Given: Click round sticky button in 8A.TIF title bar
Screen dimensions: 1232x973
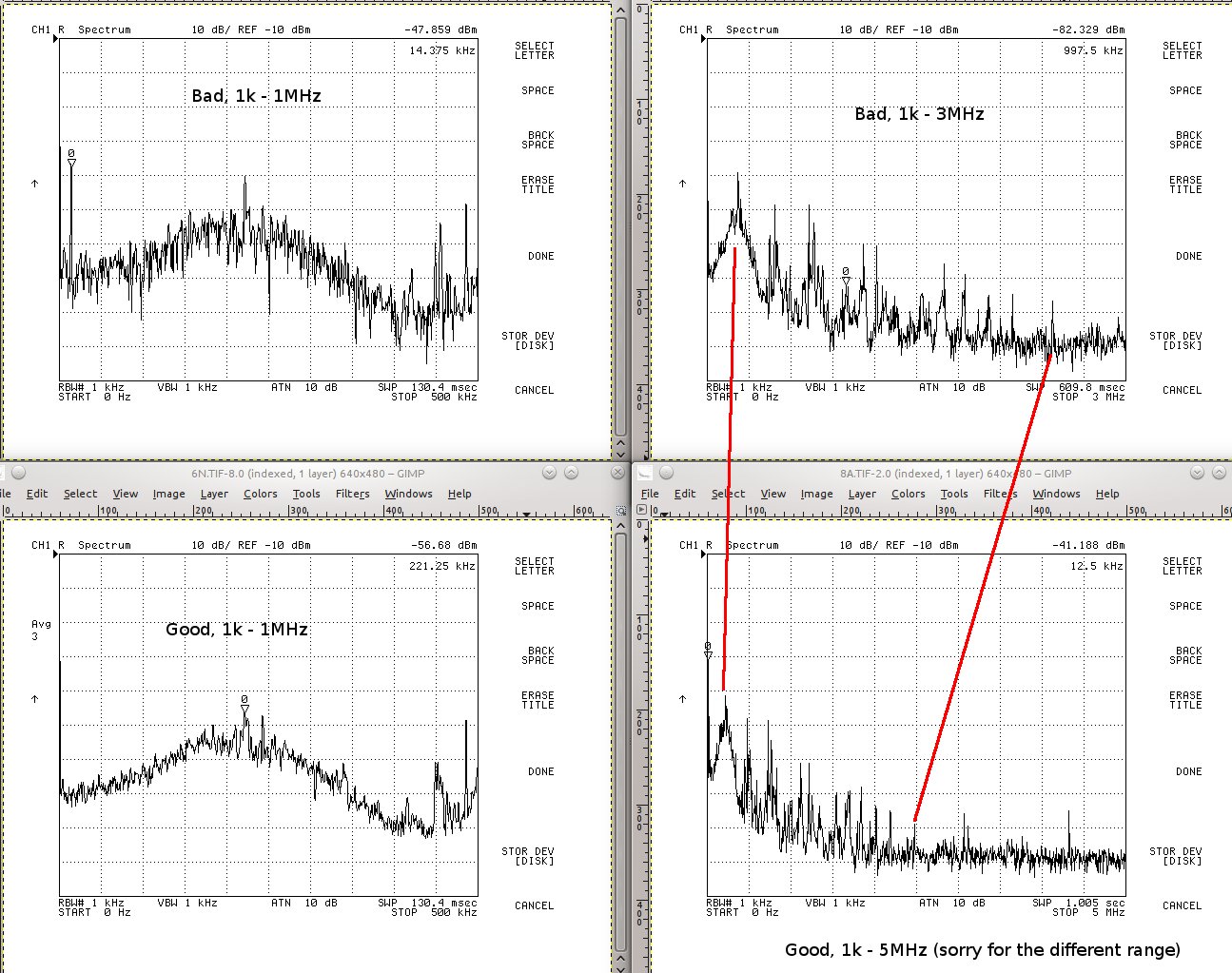Looking at the screenshot, I should tap(667, 473).
